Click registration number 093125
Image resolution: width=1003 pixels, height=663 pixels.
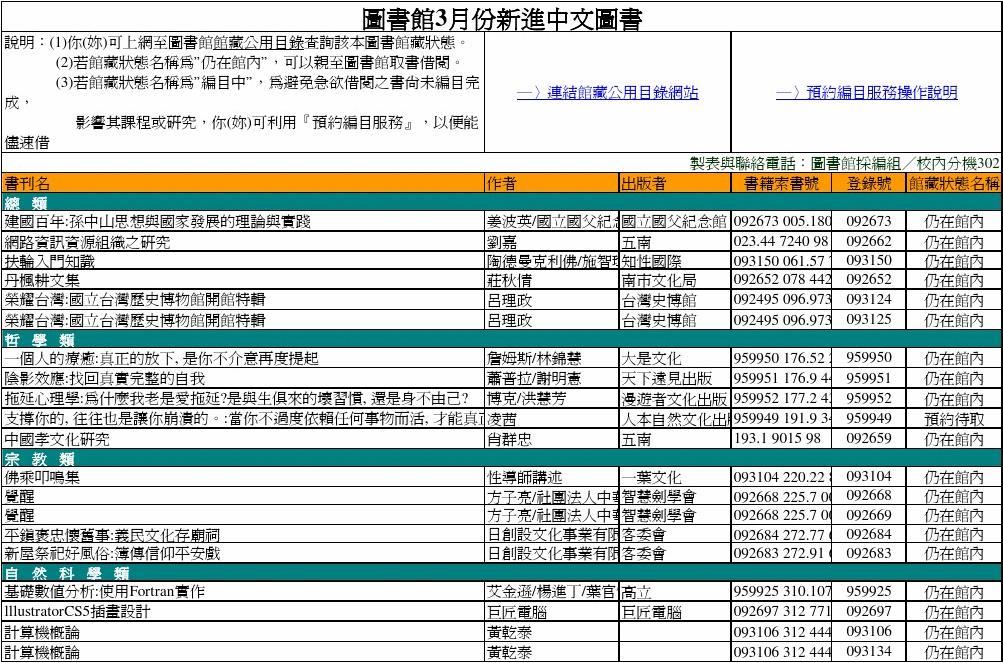point(869,318)
